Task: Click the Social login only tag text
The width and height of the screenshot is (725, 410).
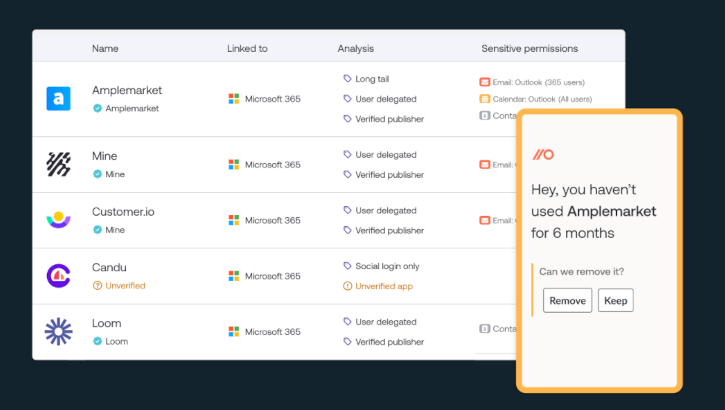Action: click(x=387, y=266)
